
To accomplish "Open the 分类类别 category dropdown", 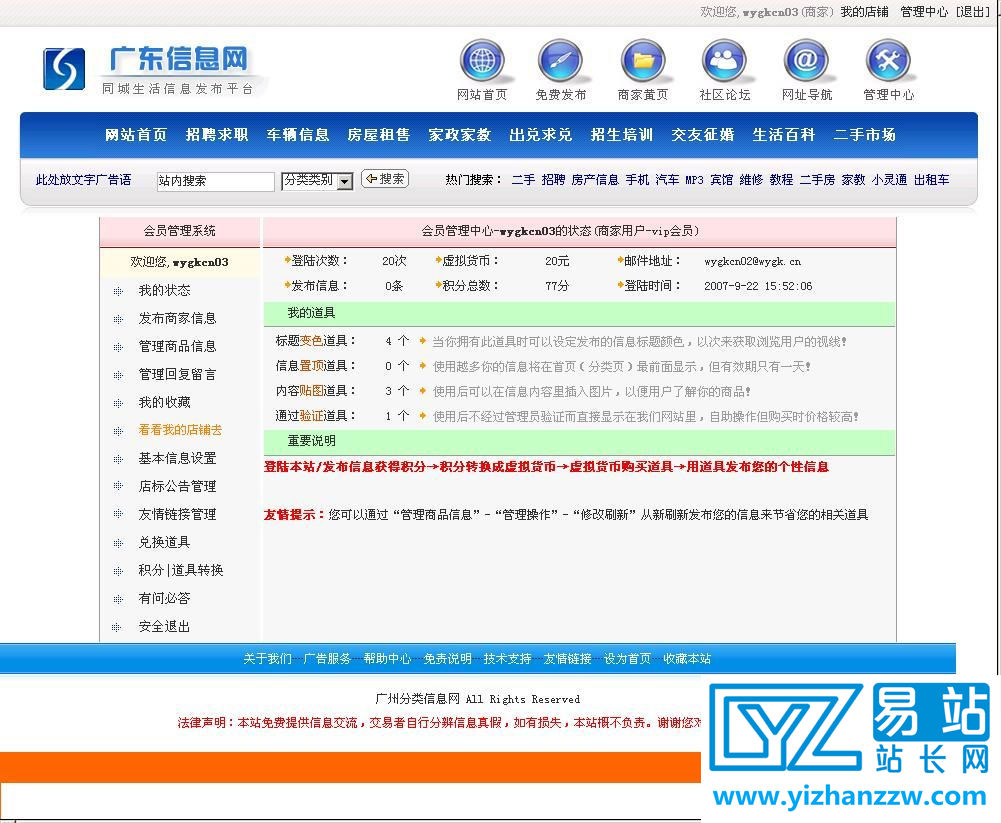I will [317, 181].
